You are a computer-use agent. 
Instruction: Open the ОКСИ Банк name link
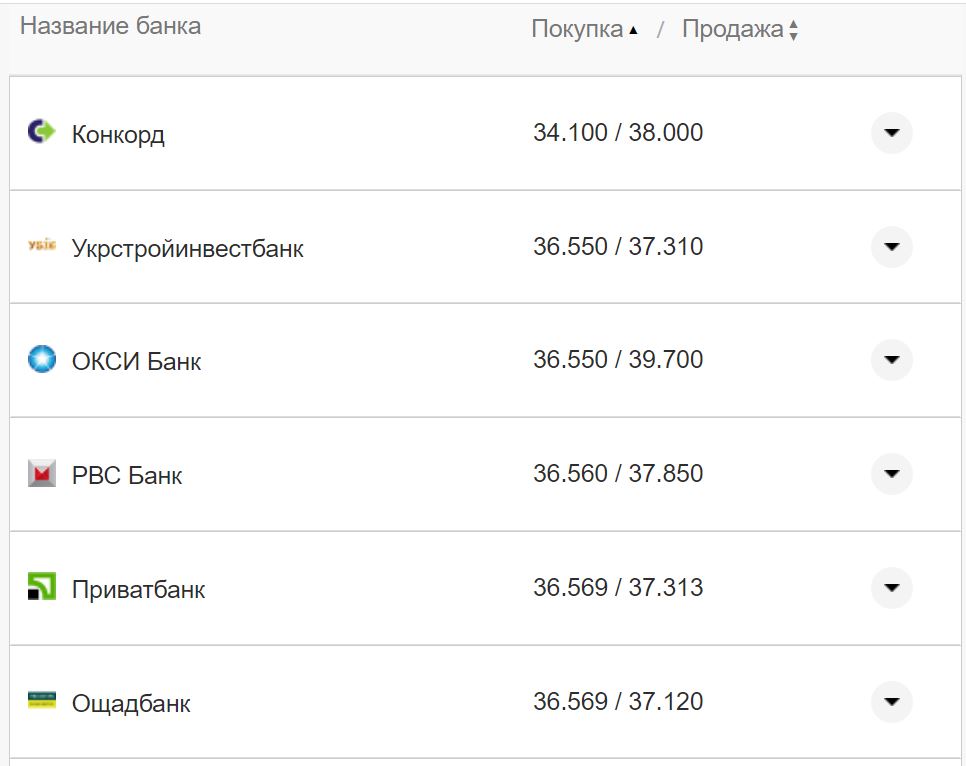coord(135,361)
